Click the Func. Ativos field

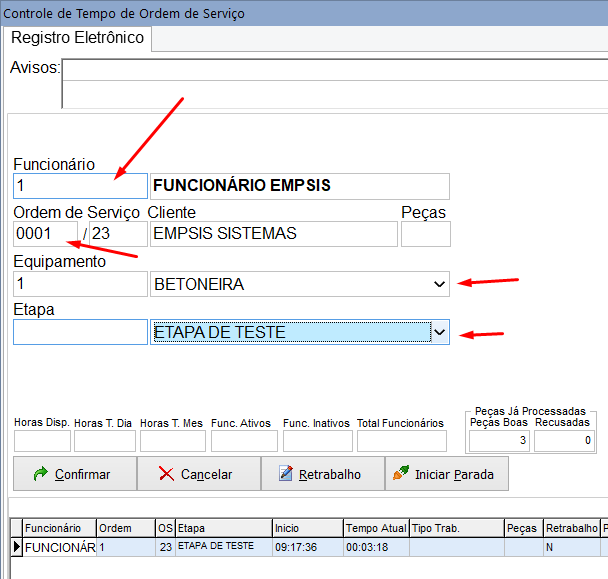coord(244,441)
